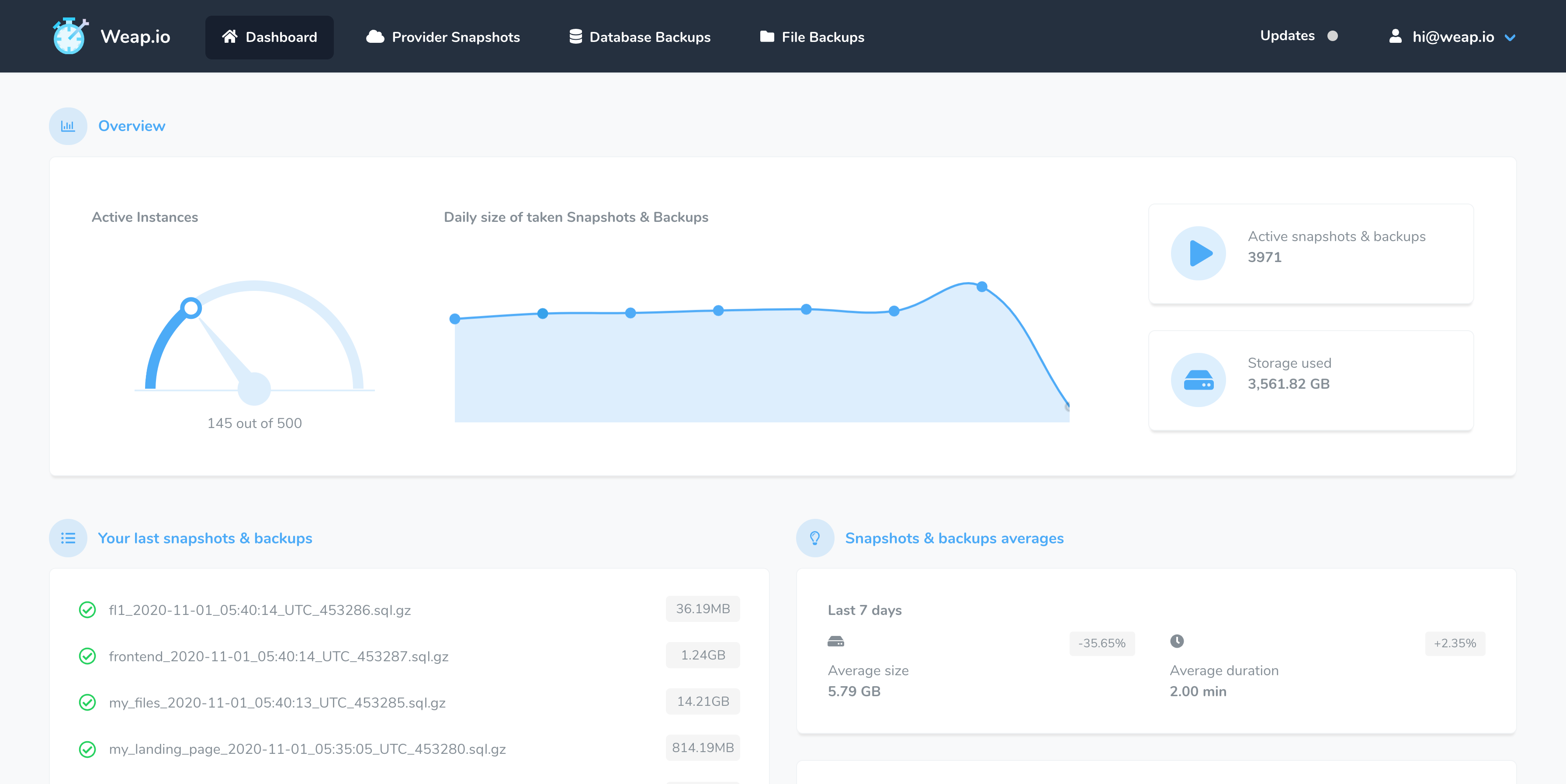Click the database stack icon

[575, 36]
